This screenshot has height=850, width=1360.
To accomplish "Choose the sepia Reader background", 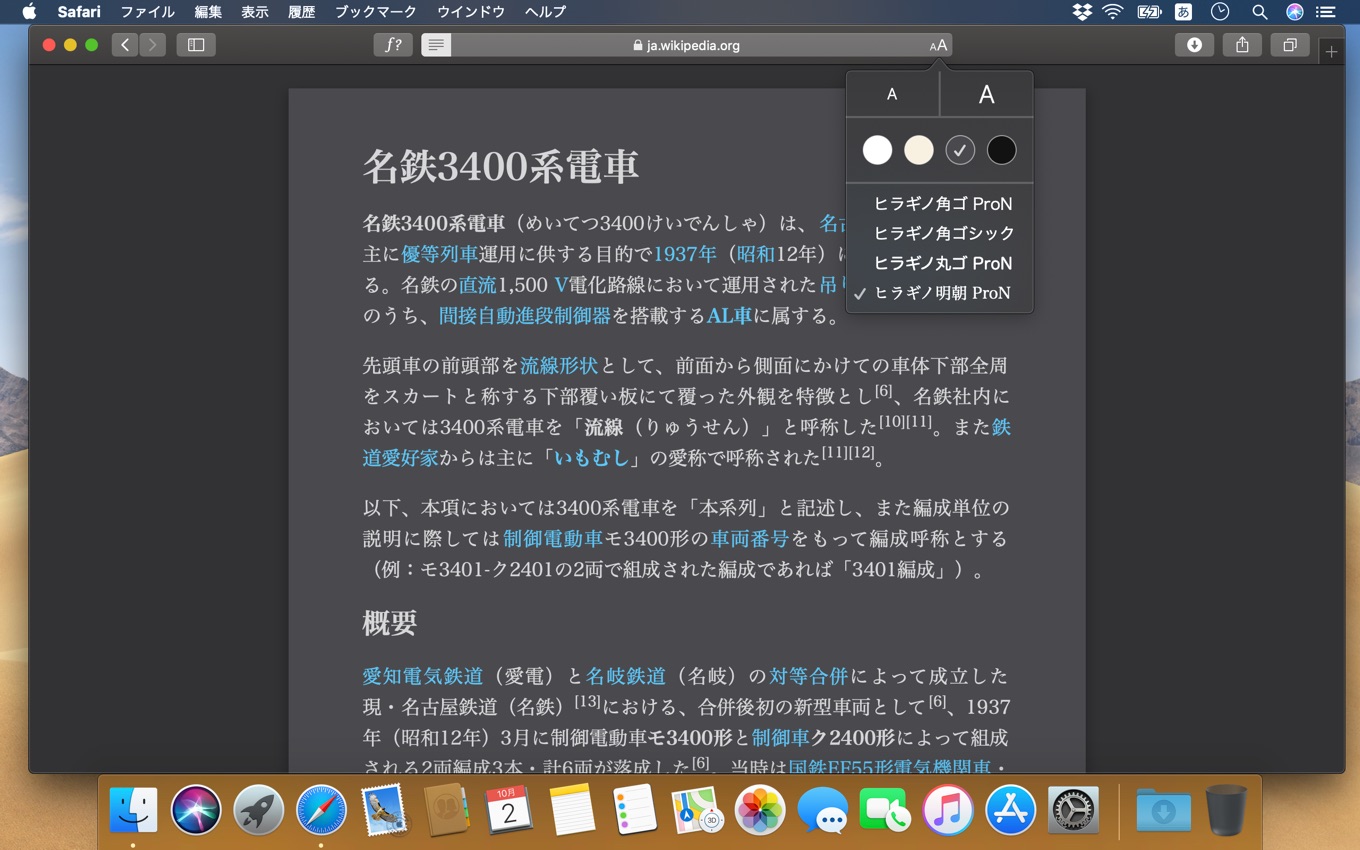I will 918,150.
